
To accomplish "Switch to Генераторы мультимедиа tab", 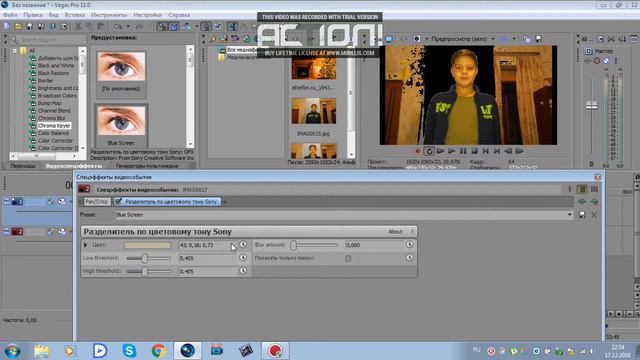I will pyautogui.click(x=147, y=166).
